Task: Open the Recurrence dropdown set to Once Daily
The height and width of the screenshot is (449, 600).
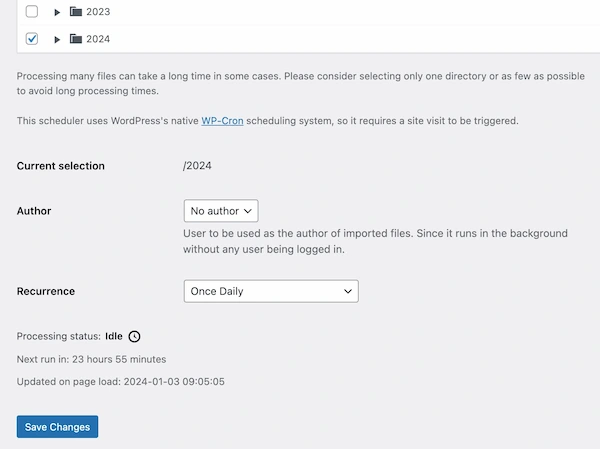Action: 271,291
